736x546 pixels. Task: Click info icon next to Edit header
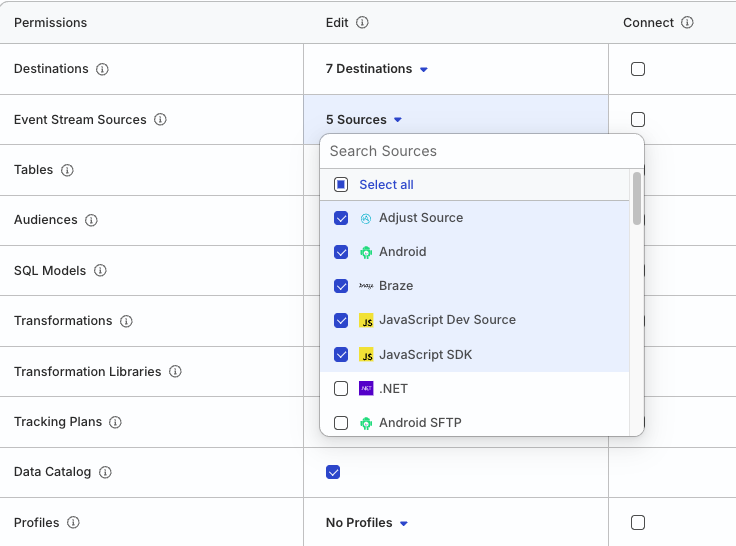coord(362,22)
